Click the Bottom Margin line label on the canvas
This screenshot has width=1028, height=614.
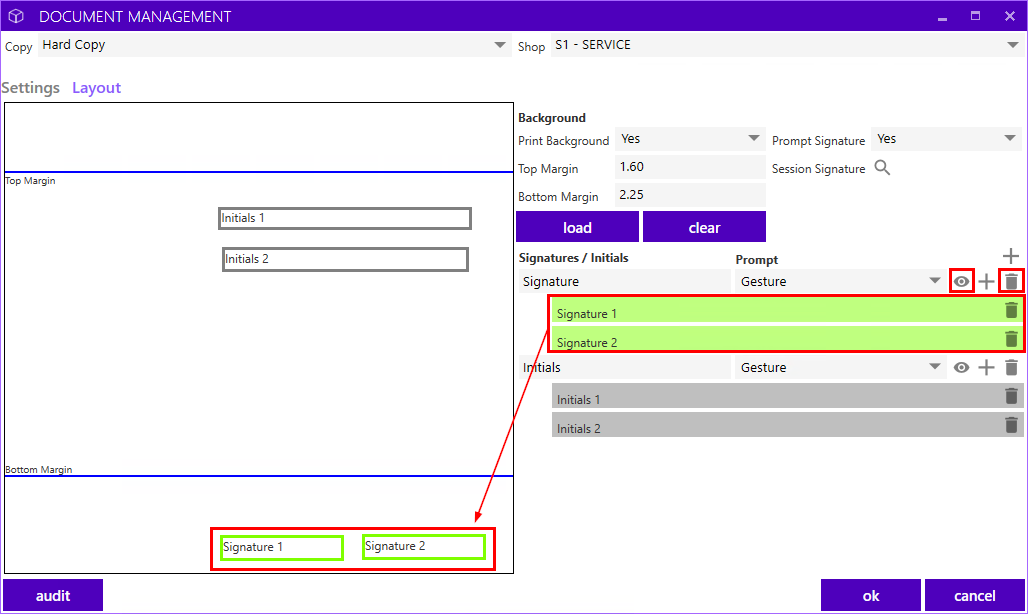pyautogui.click(x=39, y=470)
